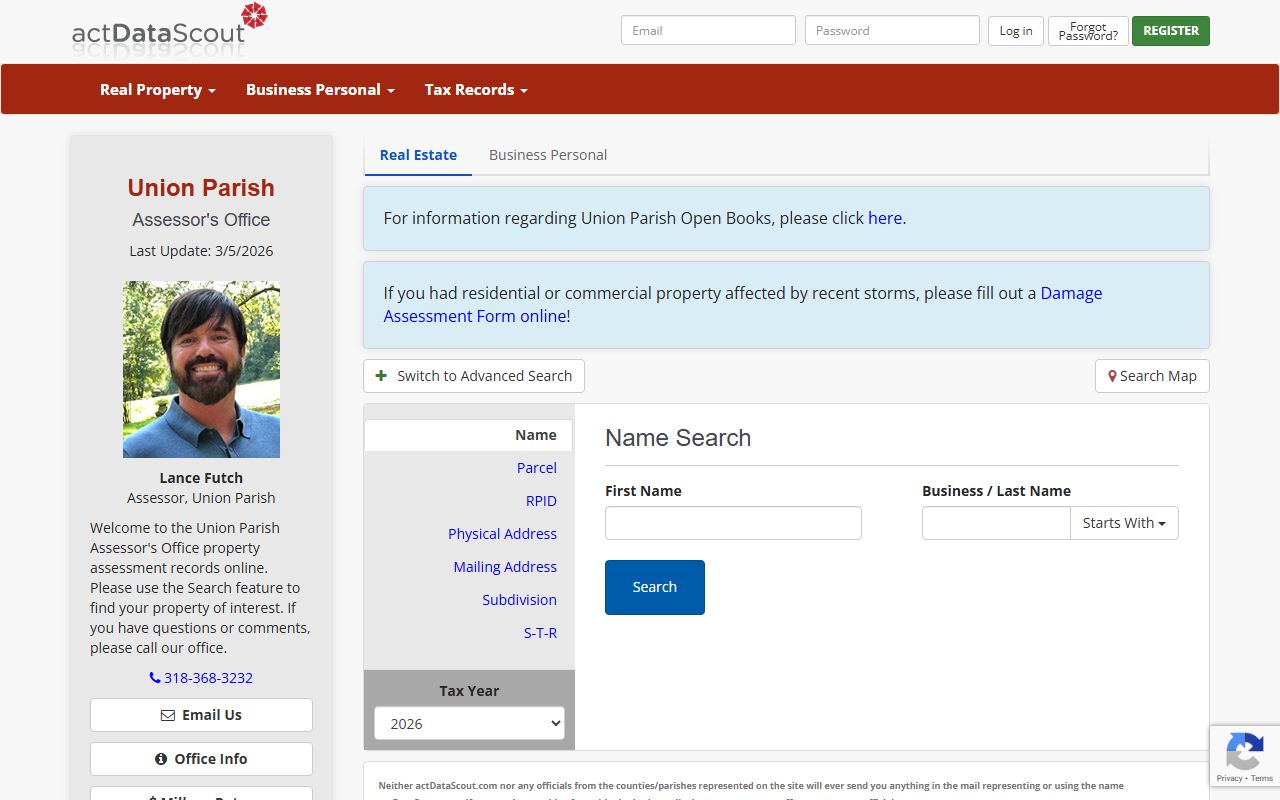1280x800 pixels.
Task: Expand the Tax Records menu
Action: (x=476, y=89)
